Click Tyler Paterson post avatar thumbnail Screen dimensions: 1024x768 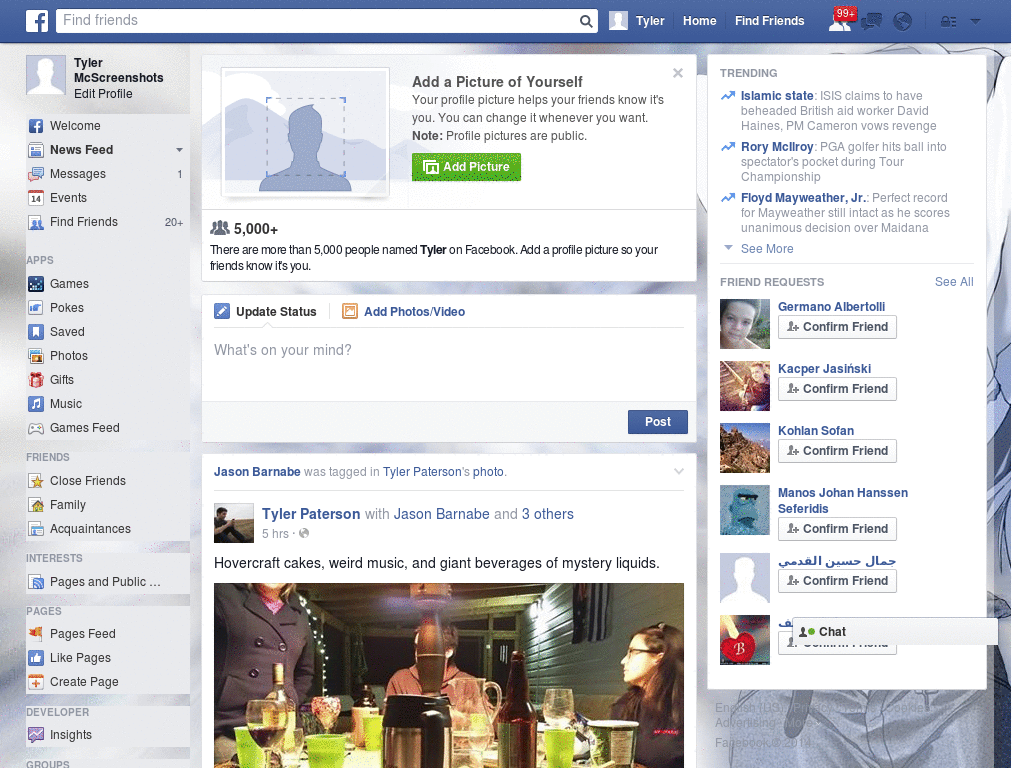click(234, 523)
